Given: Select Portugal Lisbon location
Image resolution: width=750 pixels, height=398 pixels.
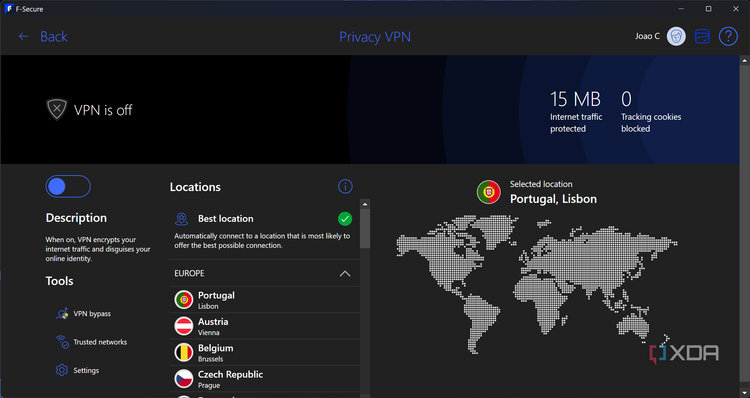Looking at the screenshot, I should click(x=265, y=300).
